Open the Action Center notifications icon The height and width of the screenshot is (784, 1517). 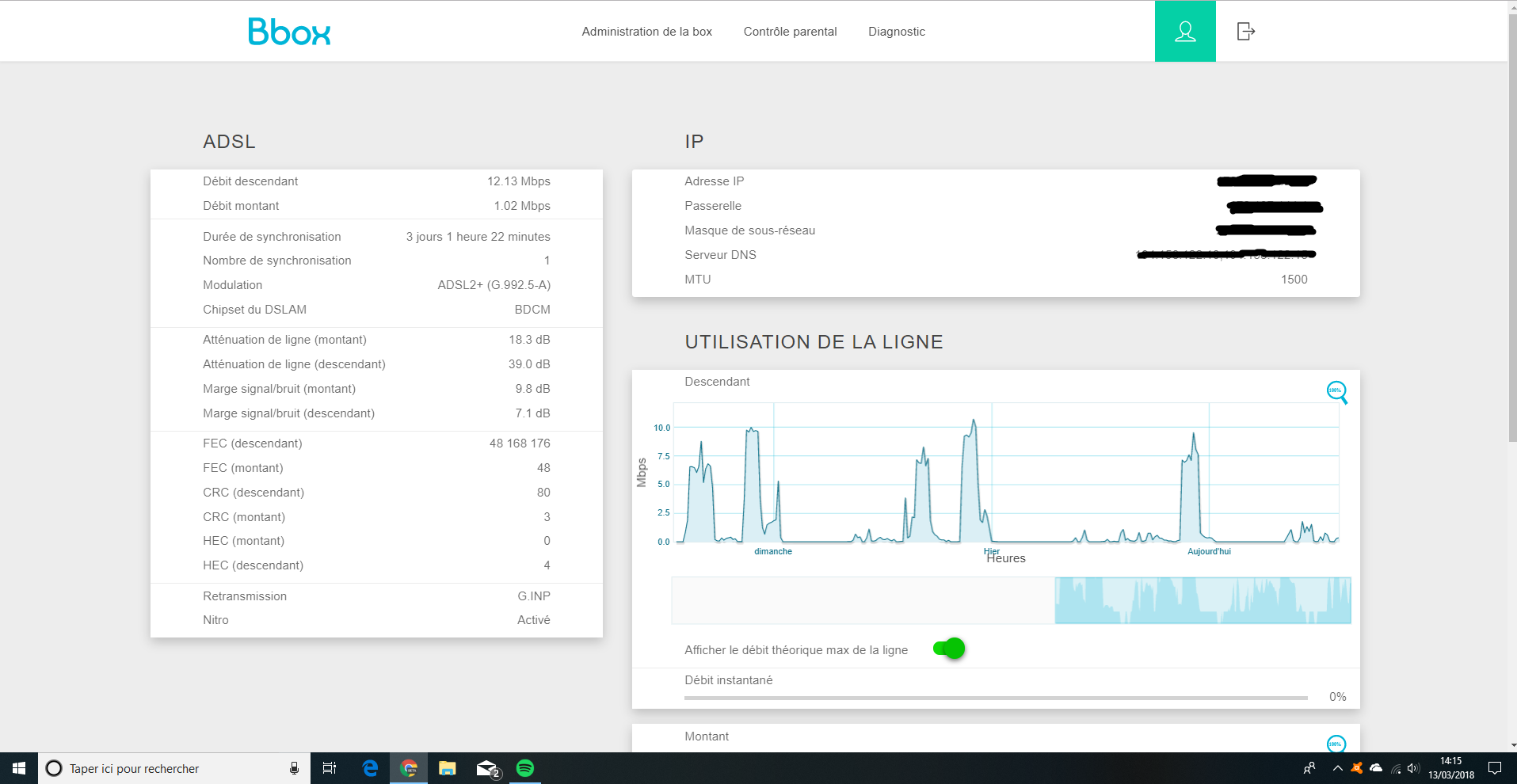click(1495, 768)
